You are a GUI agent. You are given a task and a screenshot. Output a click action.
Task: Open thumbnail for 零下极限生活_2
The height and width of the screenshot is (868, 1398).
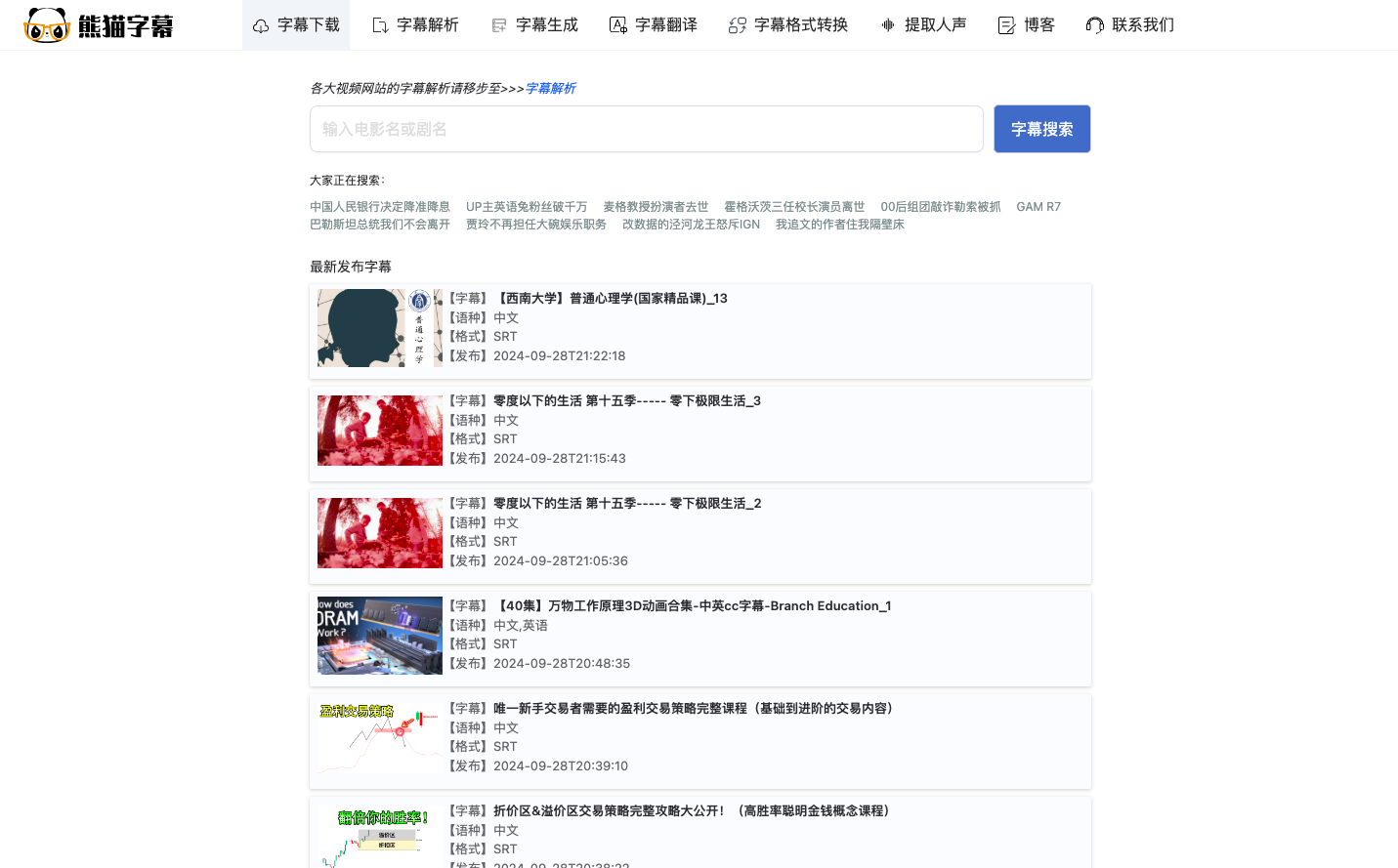click(380, 533)
